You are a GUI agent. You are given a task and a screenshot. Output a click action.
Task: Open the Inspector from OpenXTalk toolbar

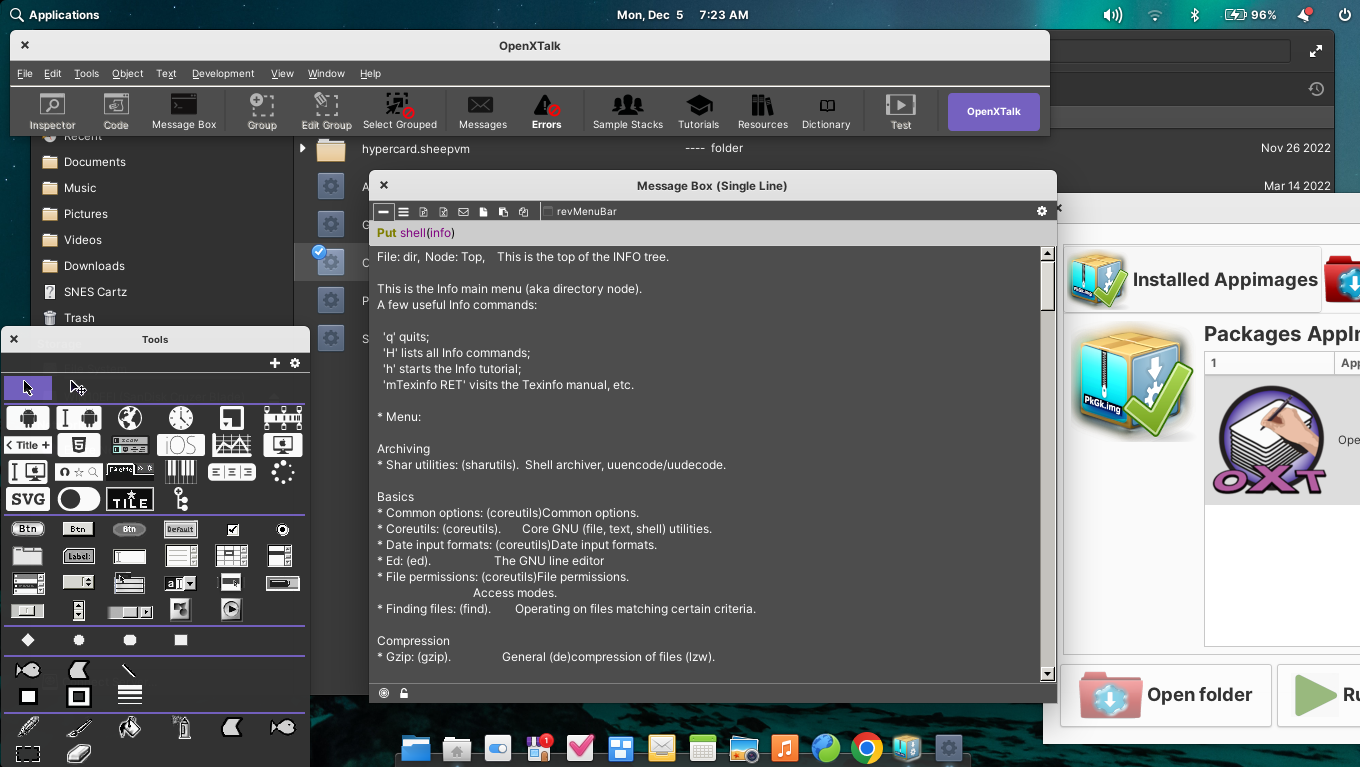52,111
